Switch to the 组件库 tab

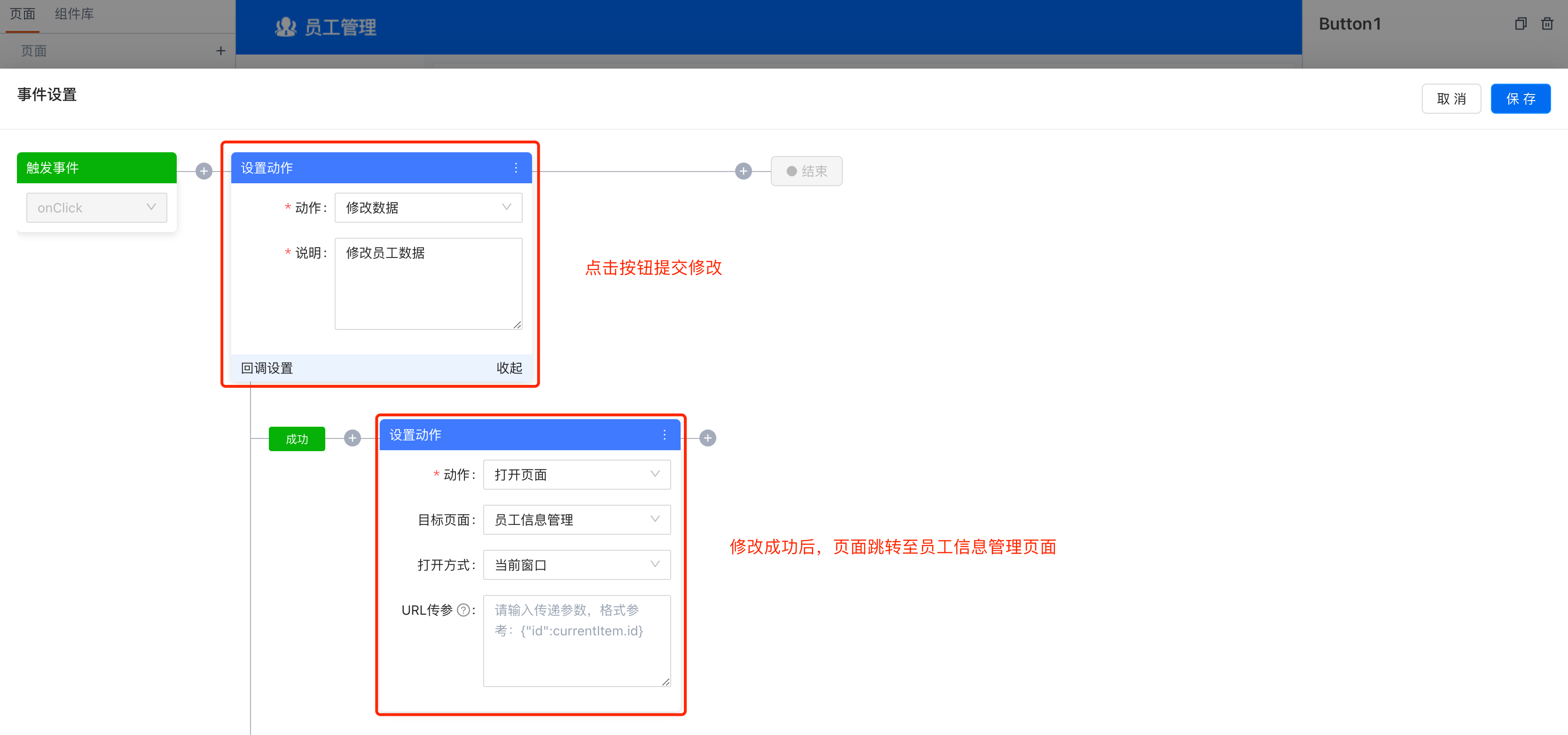(x=74, y=13)
